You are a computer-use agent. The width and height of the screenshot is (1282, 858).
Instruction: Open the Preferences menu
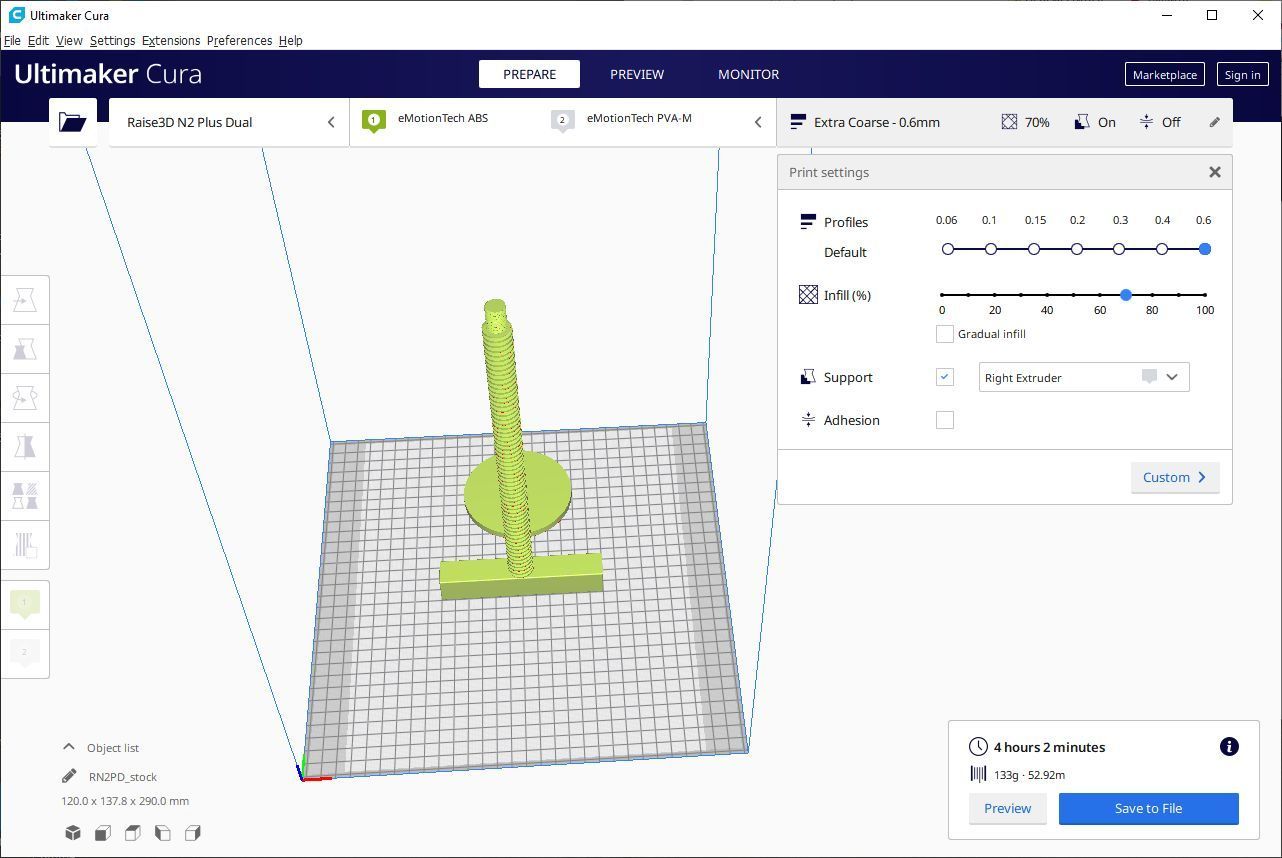tap(239, 40)
